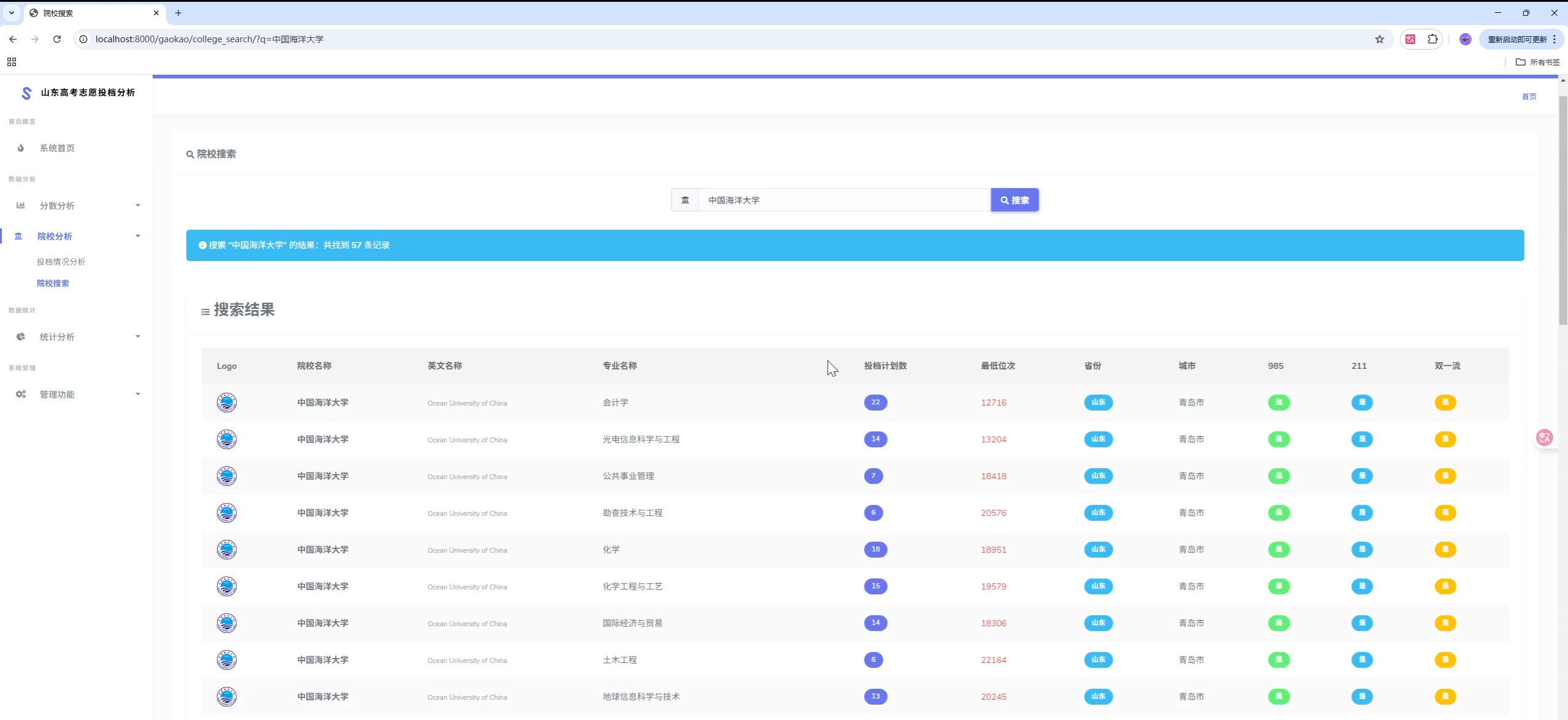Click the lowest rank value 22164
This screenshot has width=1568, height=720.
(993, 660)
